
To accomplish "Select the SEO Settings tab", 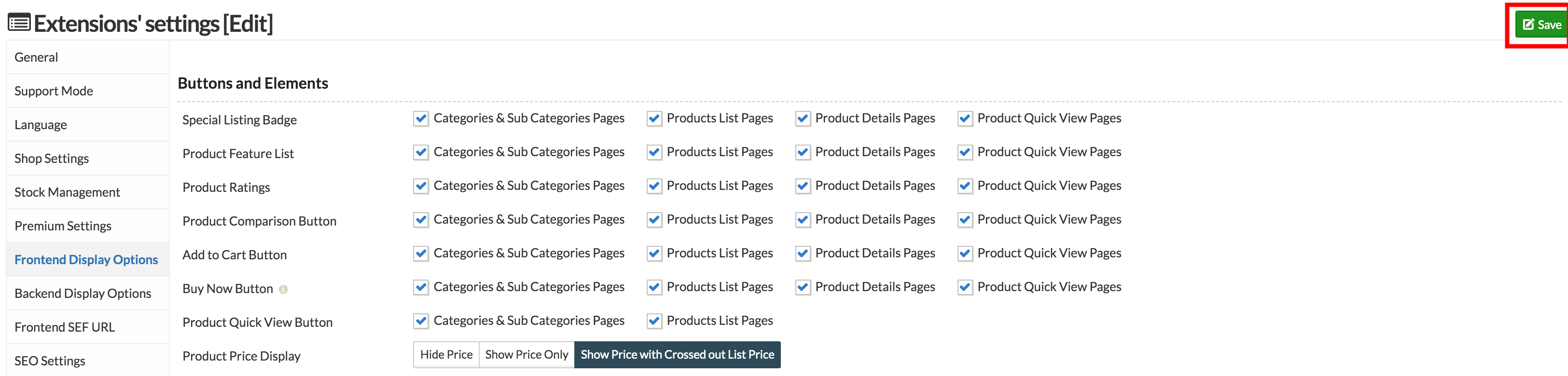I will (x=50, y=361).
